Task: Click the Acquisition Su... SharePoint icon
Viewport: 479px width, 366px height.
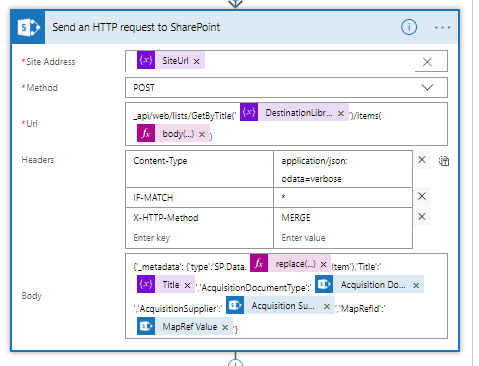Action: click(235, 305)
